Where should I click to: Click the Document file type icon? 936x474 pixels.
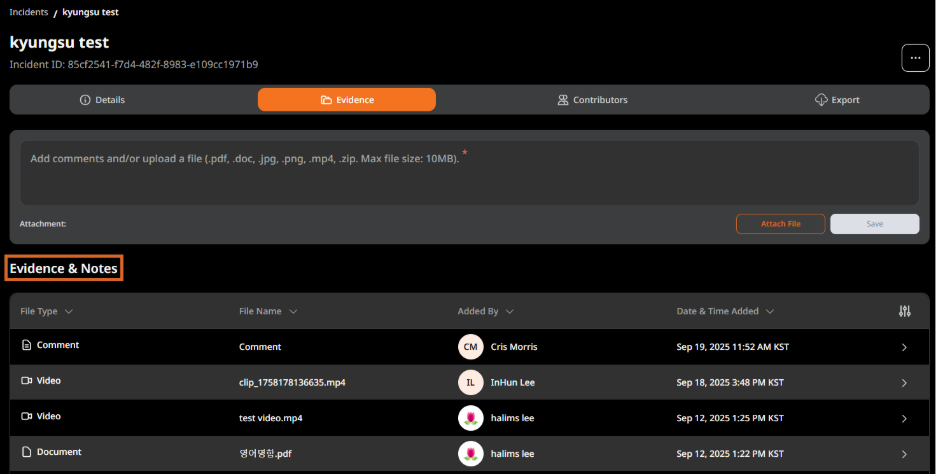coord(27,452)
